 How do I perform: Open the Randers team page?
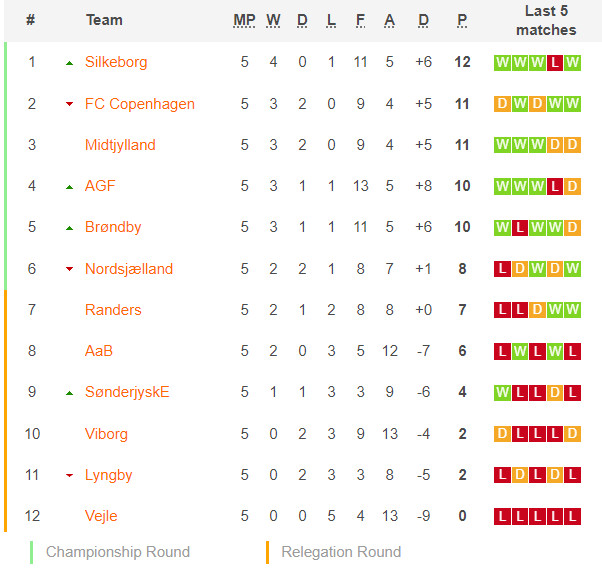(x=113, y=310)
